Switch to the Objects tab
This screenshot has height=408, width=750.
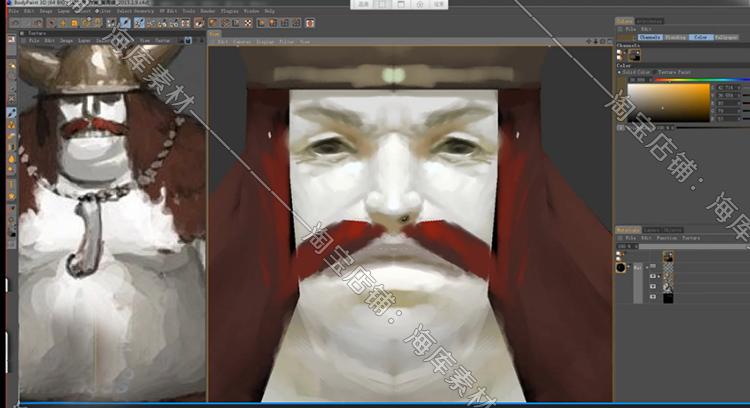pyautogui.click(x=673, y=230)
